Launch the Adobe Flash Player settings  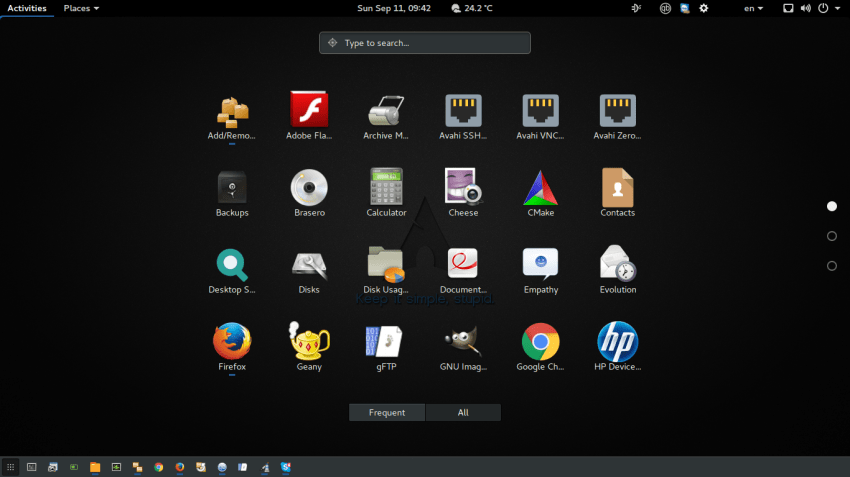pos(309,110)
